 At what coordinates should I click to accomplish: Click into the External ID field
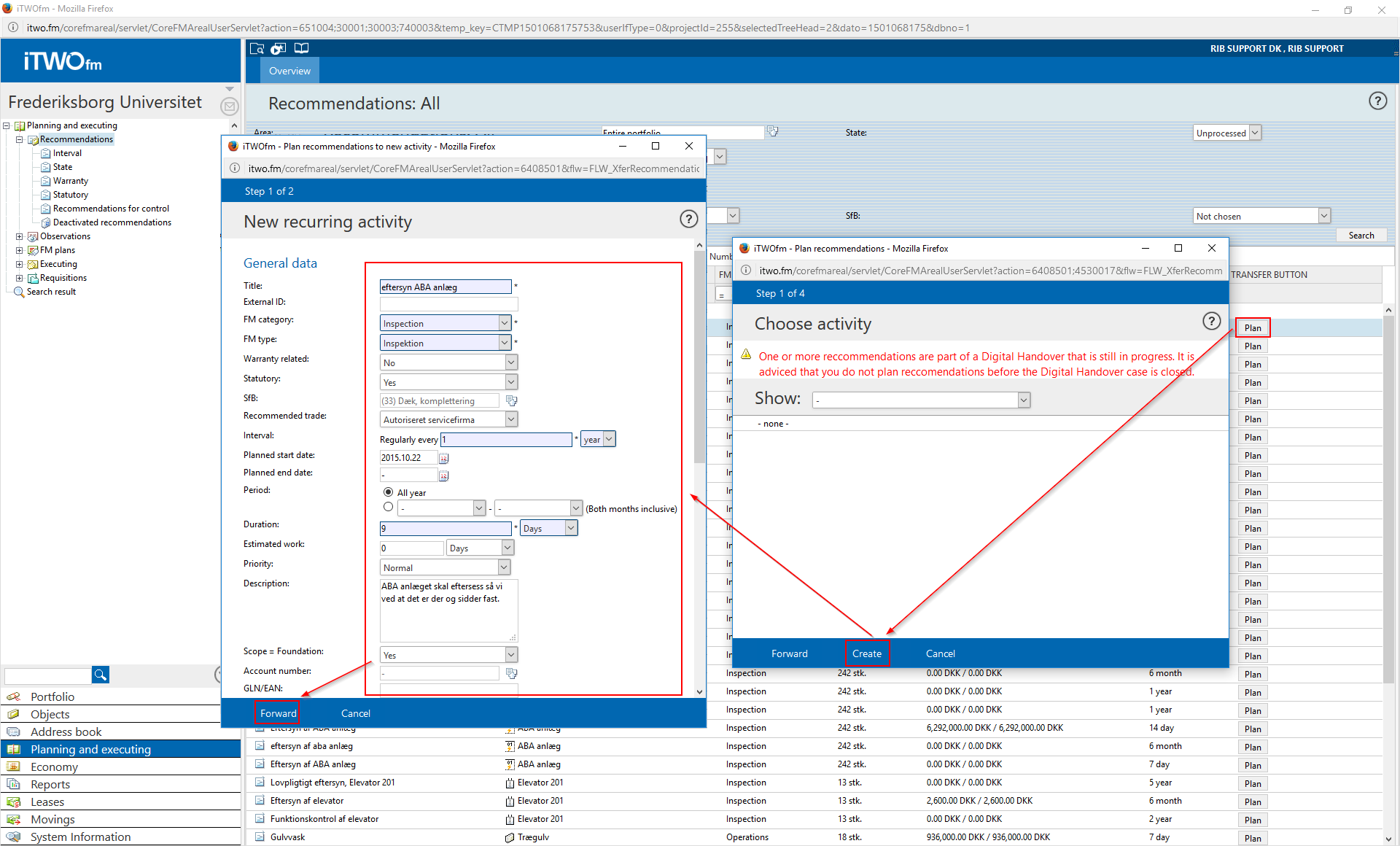pyautogui.click(x=448, y=303)
